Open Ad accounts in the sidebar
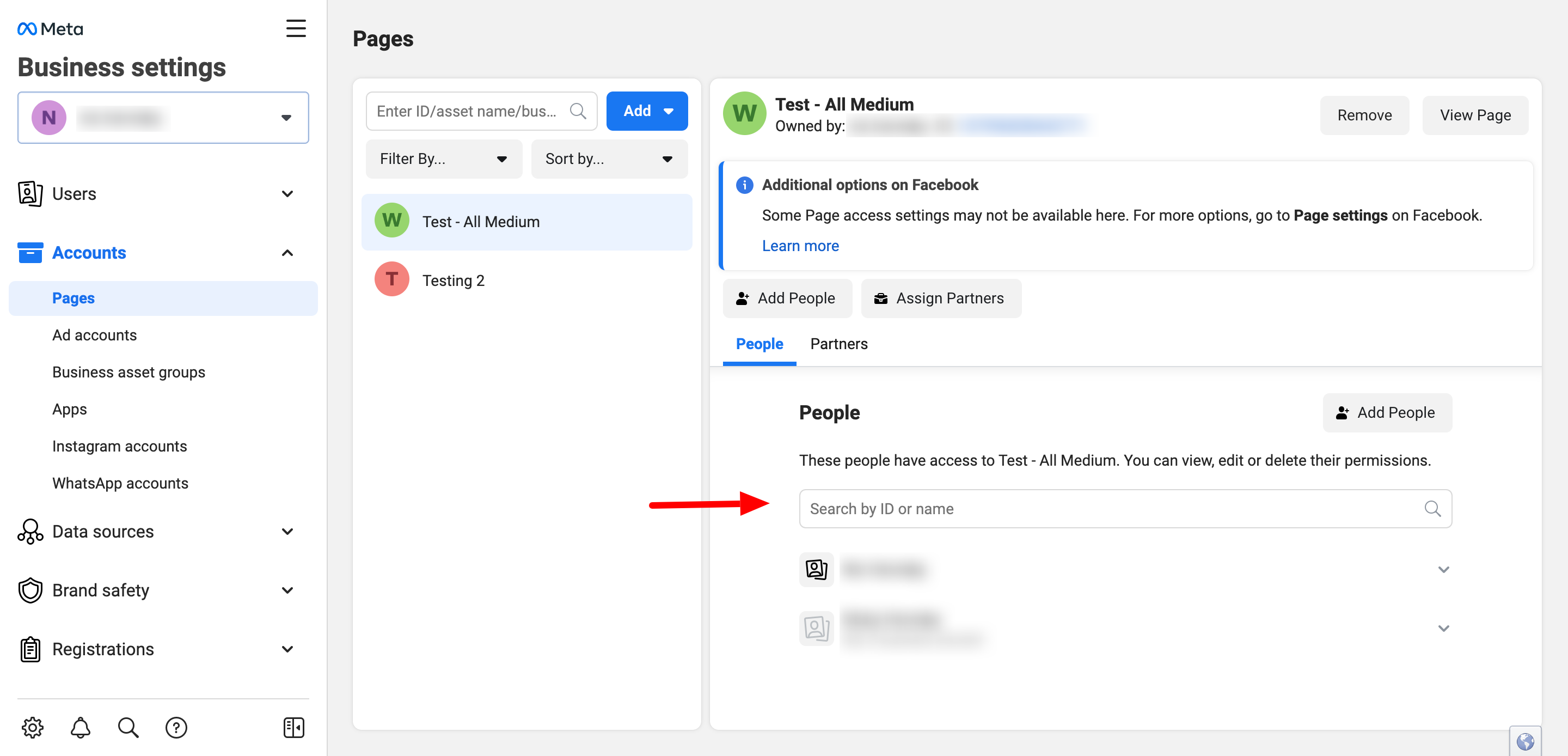The height and width of the screenshot is (756, 1568). click(x=94, y=335)
